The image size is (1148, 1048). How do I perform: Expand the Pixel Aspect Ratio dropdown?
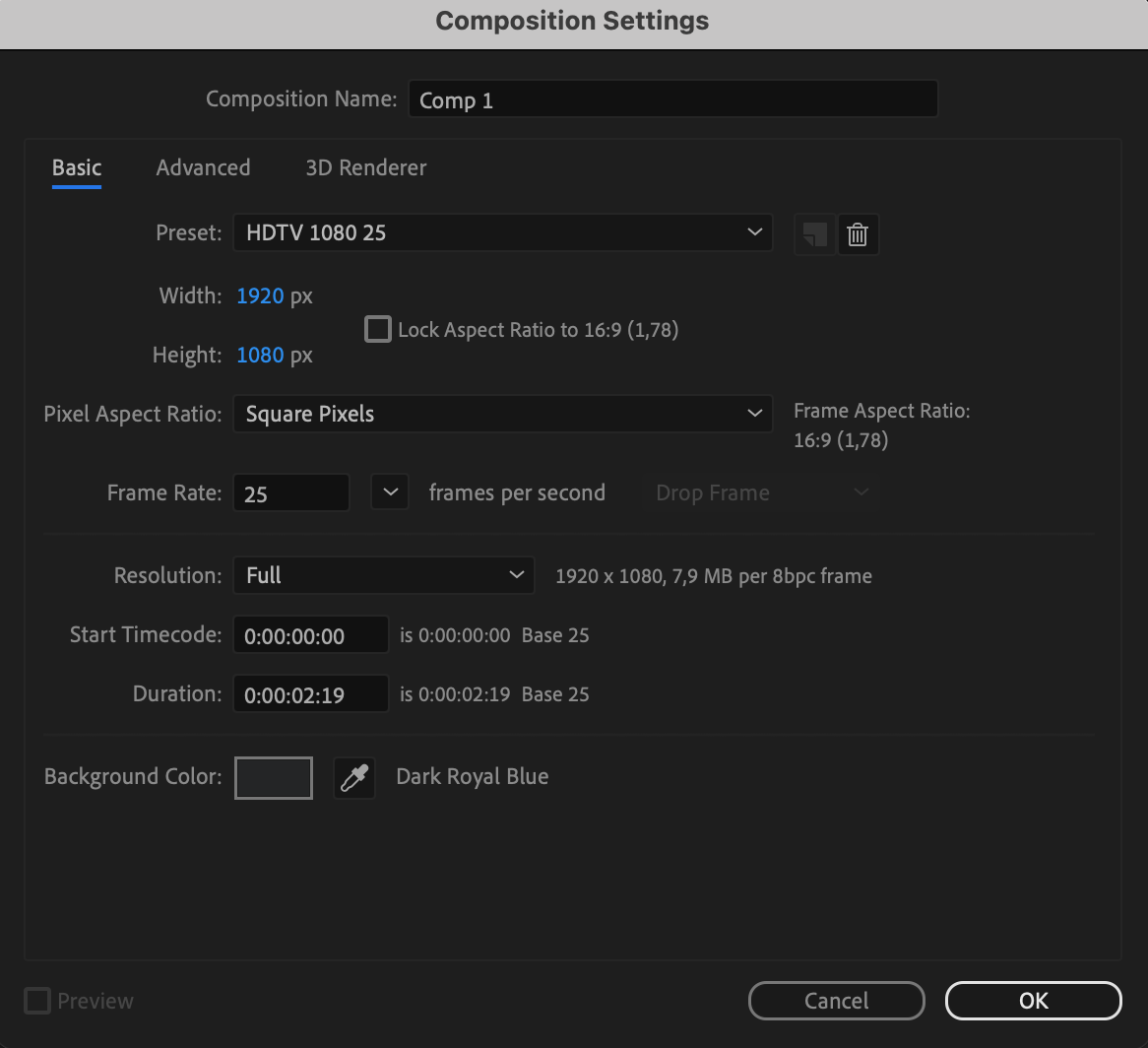(x=502, y=414)
